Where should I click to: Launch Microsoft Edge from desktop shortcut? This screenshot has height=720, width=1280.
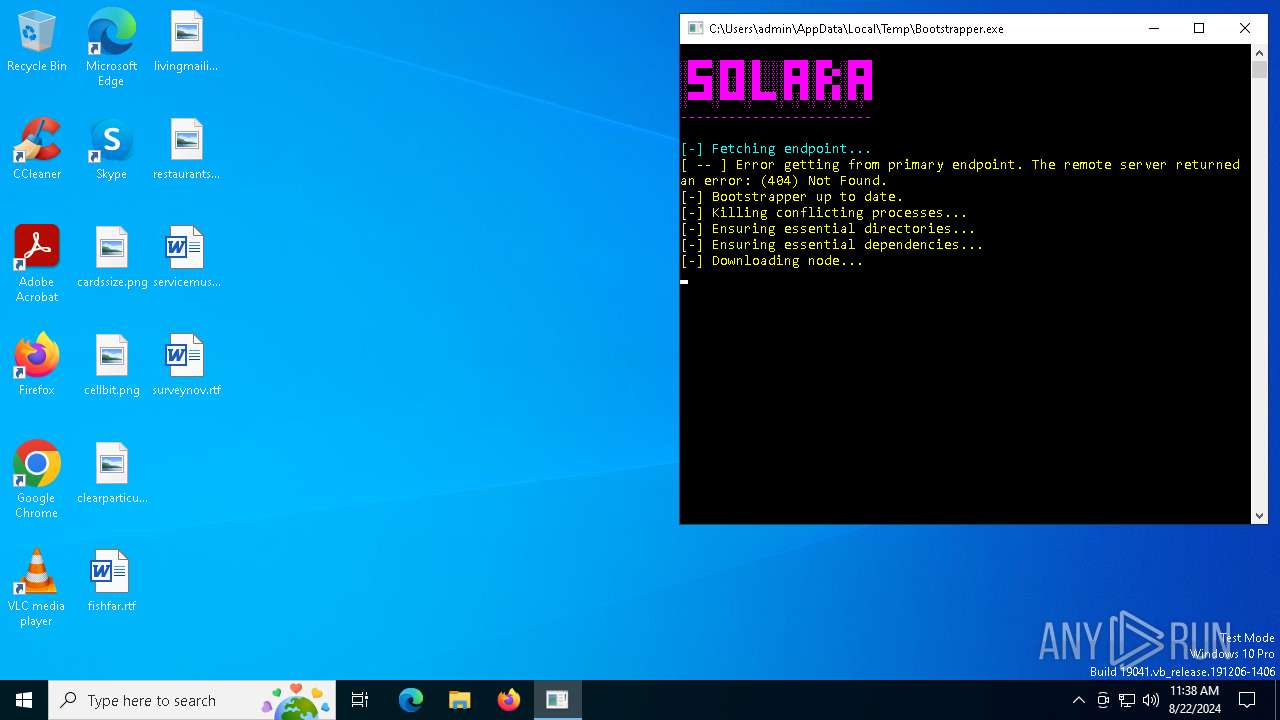point(111,48)
